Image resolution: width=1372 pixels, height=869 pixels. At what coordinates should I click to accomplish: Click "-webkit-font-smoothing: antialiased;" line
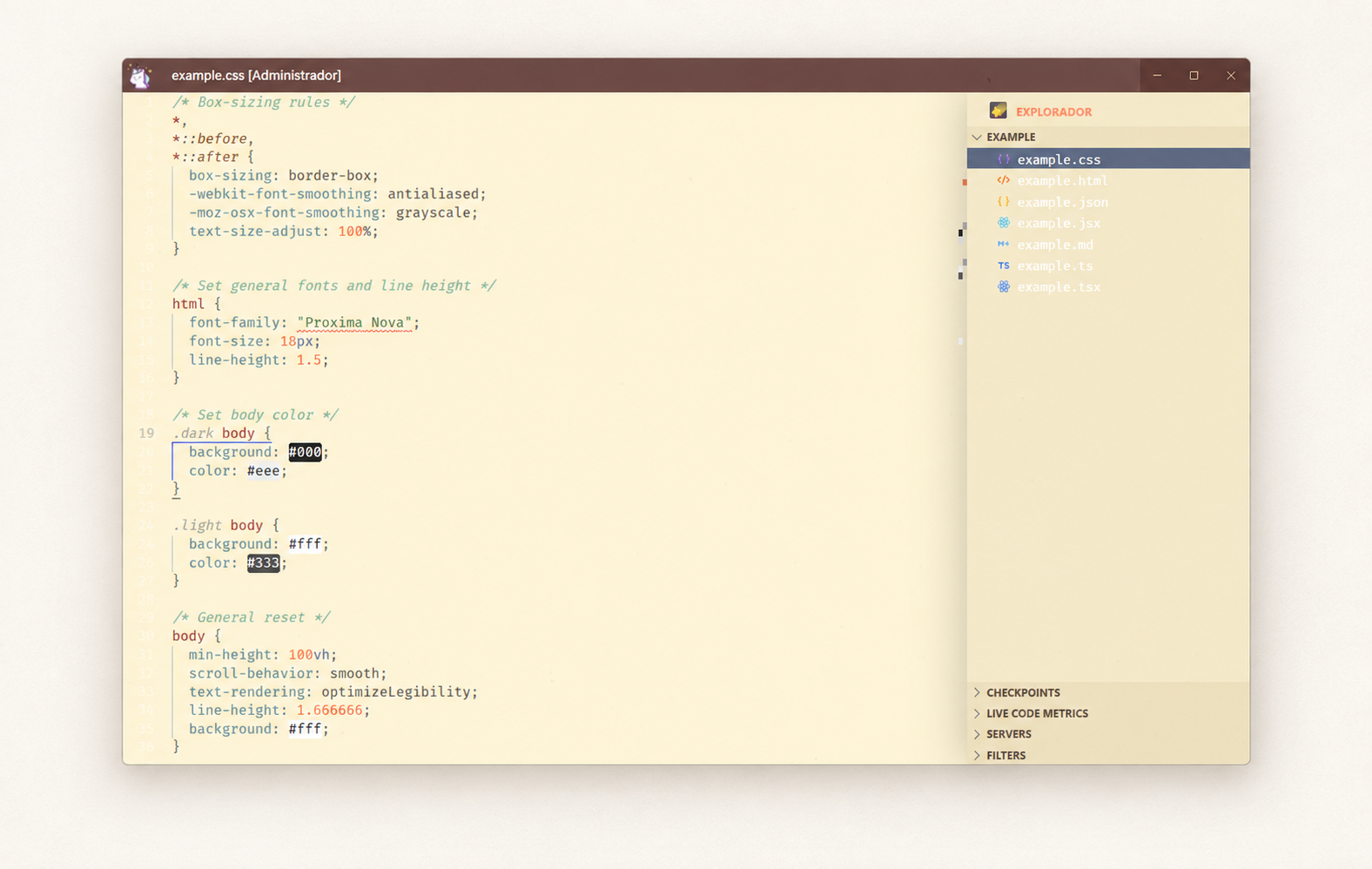point(338,194)
